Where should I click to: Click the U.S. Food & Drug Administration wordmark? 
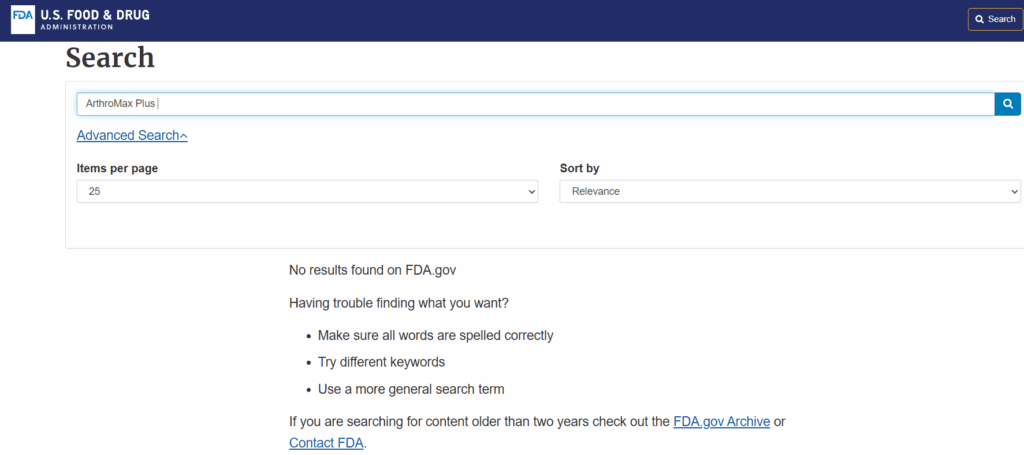tap(95, 20)
